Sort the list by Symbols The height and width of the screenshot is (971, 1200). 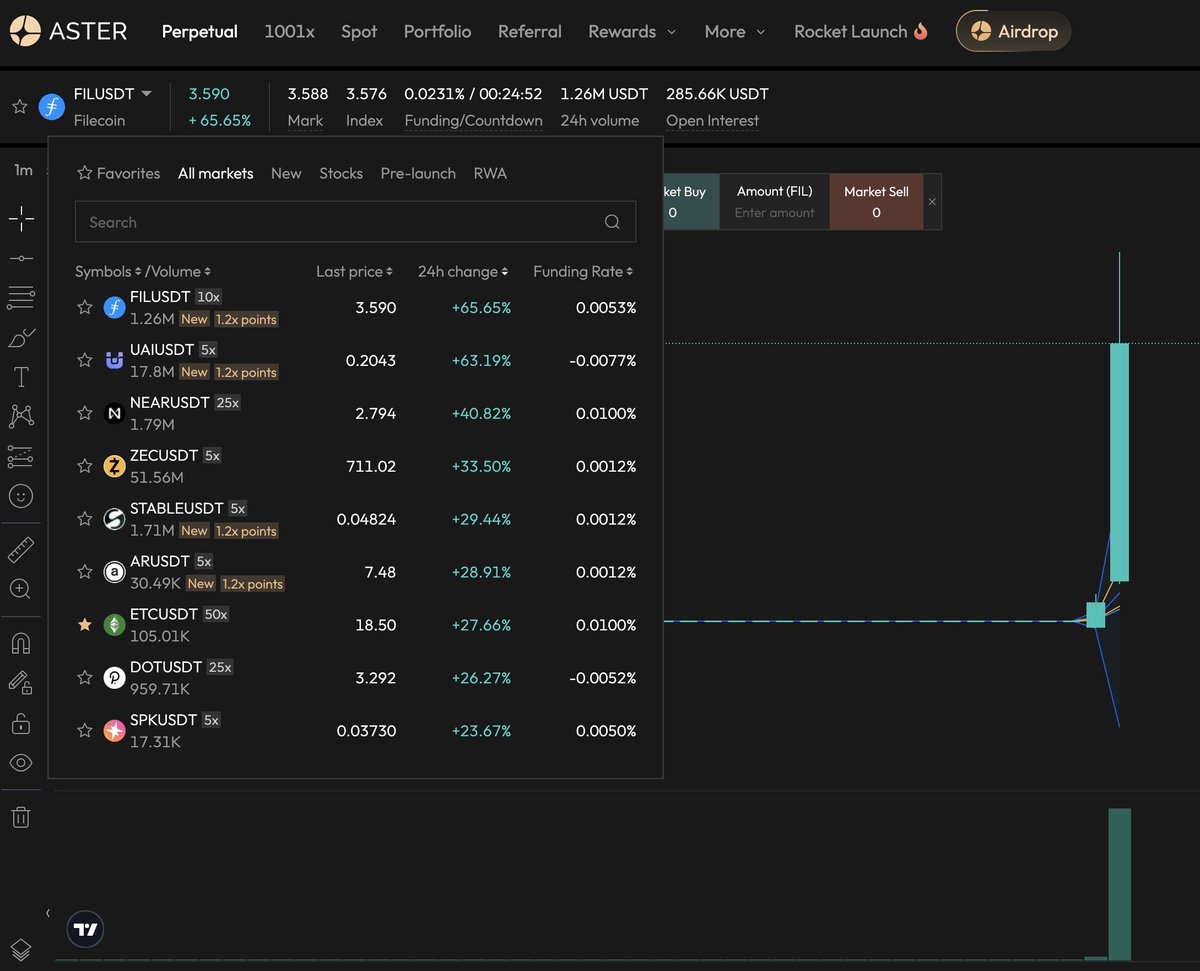[x=108, y=271]
